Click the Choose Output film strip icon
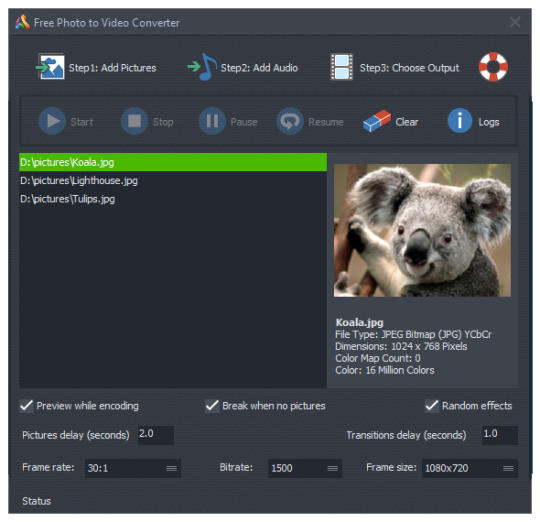The height and width of the screenshot is (522, 540). click(342, 67)
